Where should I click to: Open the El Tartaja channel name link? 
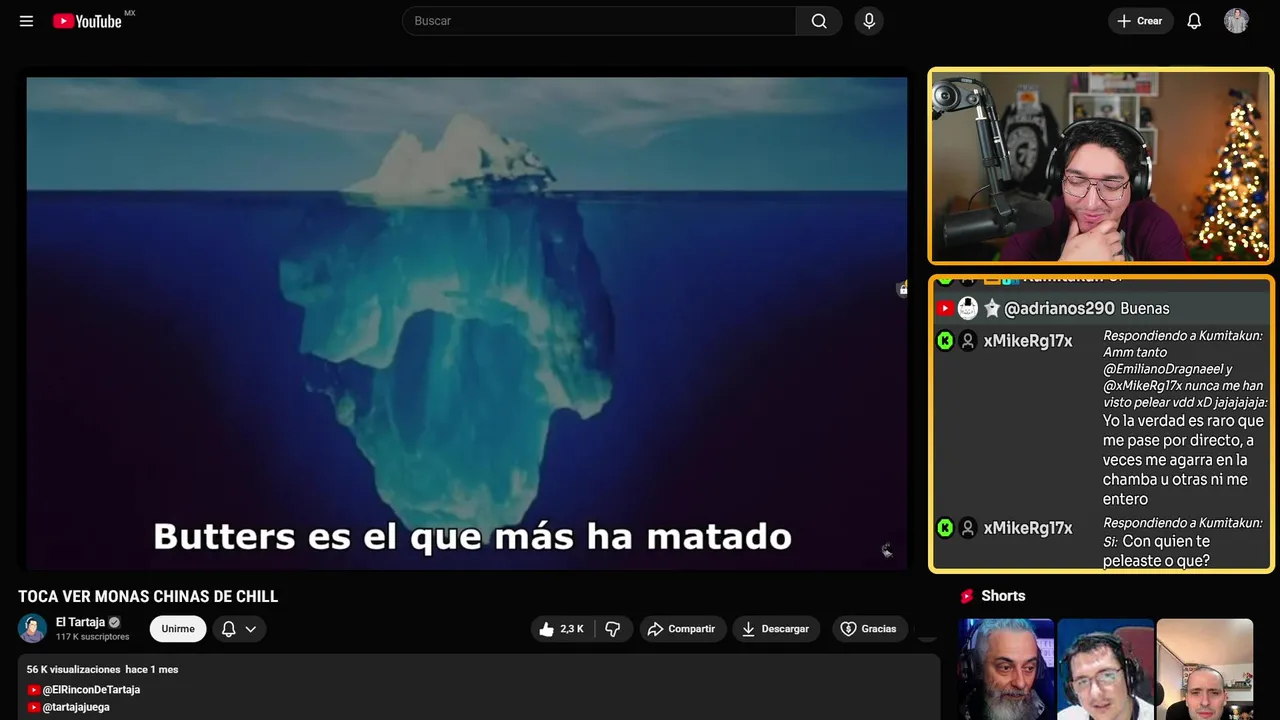click(x=80, y=622)
